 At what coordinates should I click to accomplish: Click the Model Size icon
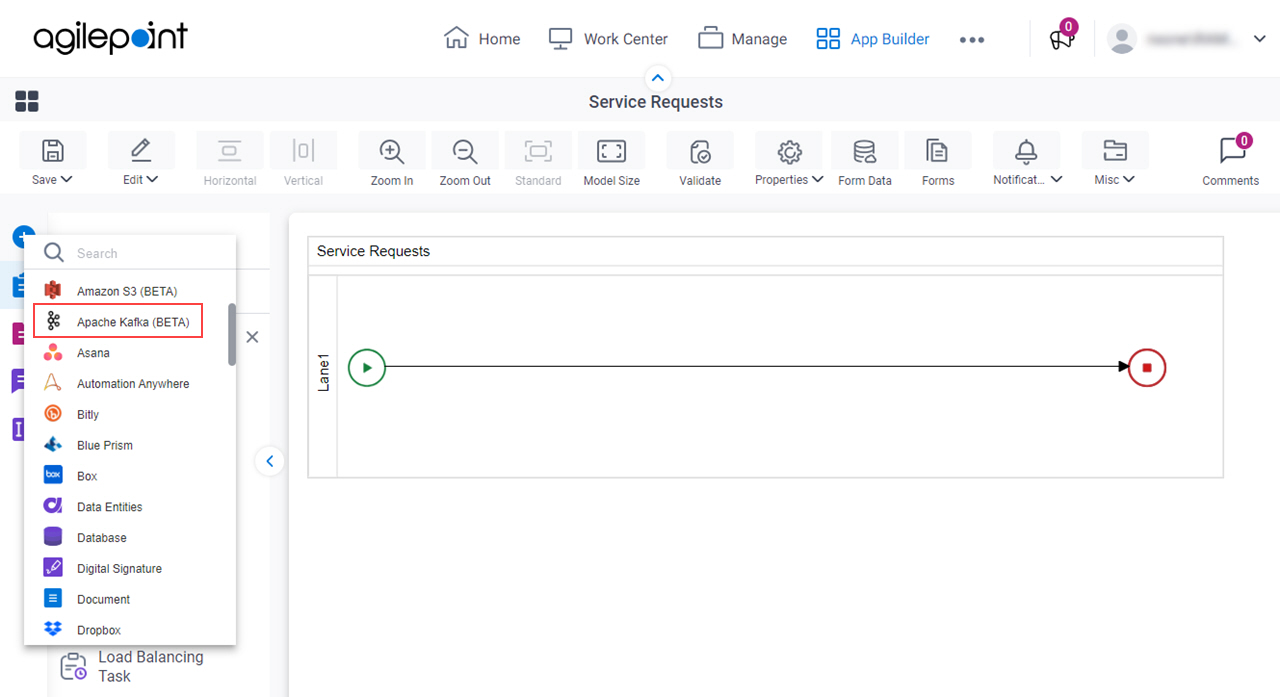click(x=611, y=151)
